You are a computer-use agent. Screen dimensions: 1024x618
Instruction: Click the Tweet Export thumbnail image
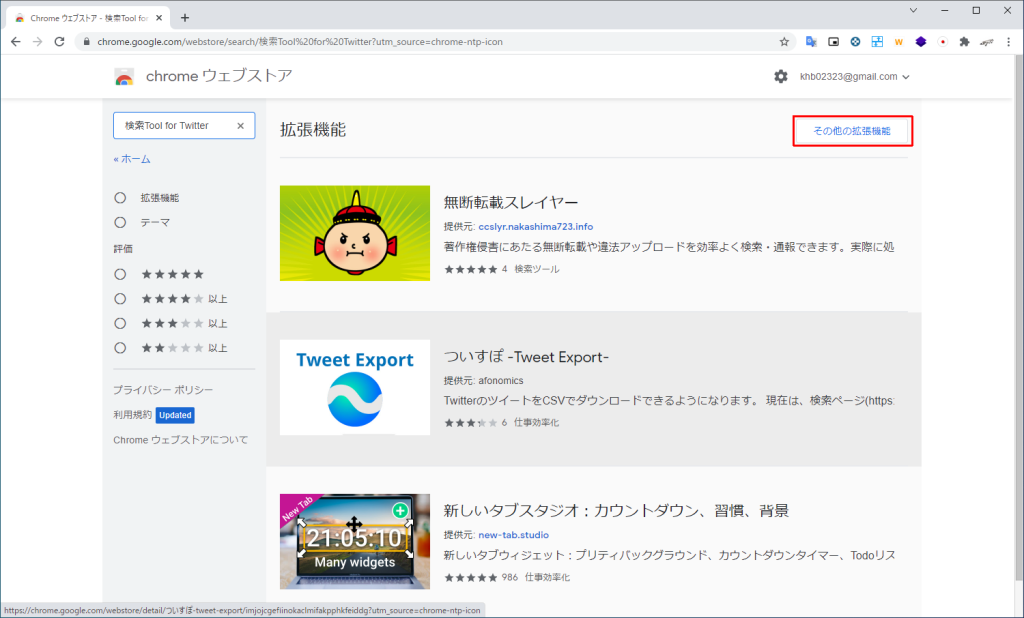tap(355, 387)
